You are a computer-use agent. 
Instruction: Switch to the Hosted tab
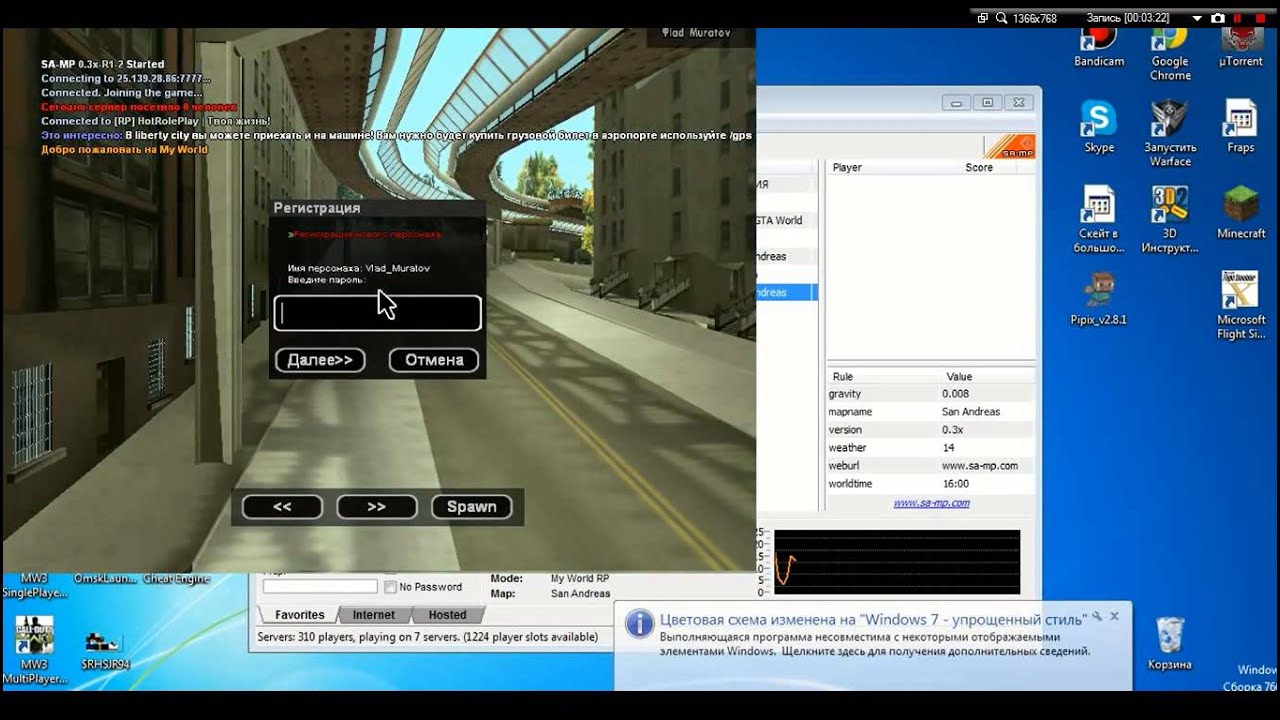tap(447, 615)
